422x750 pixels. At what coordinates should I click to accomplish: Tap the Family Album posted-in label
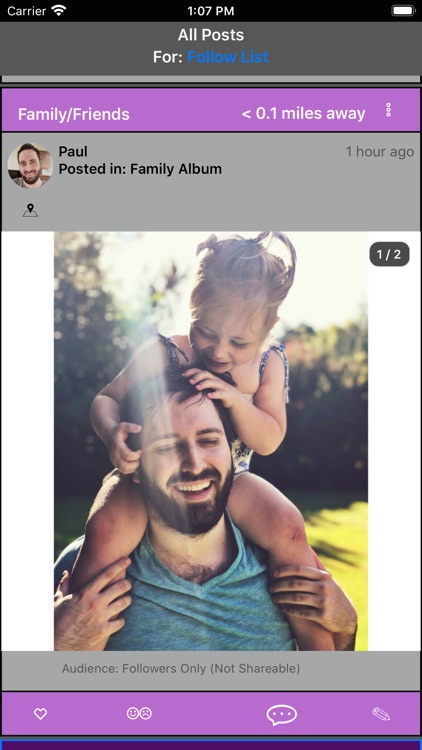coord(140,169)
